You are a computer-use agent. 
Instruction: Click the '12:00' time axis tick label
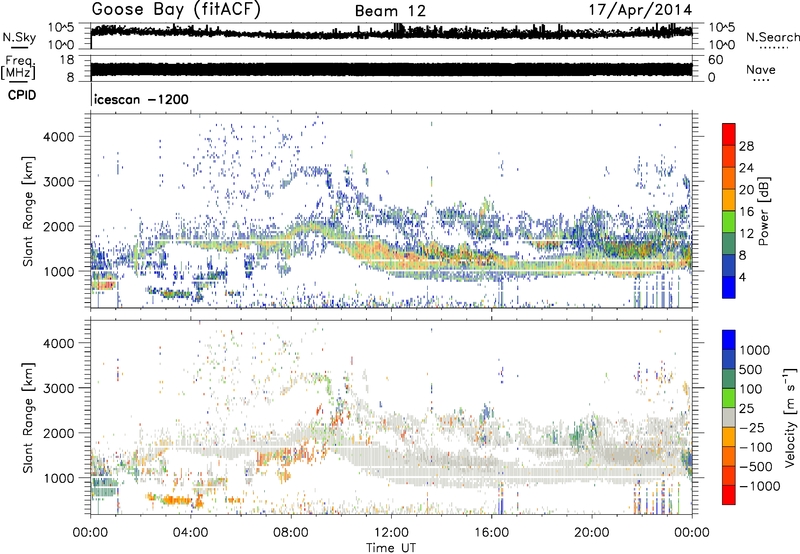pos(391,533)
